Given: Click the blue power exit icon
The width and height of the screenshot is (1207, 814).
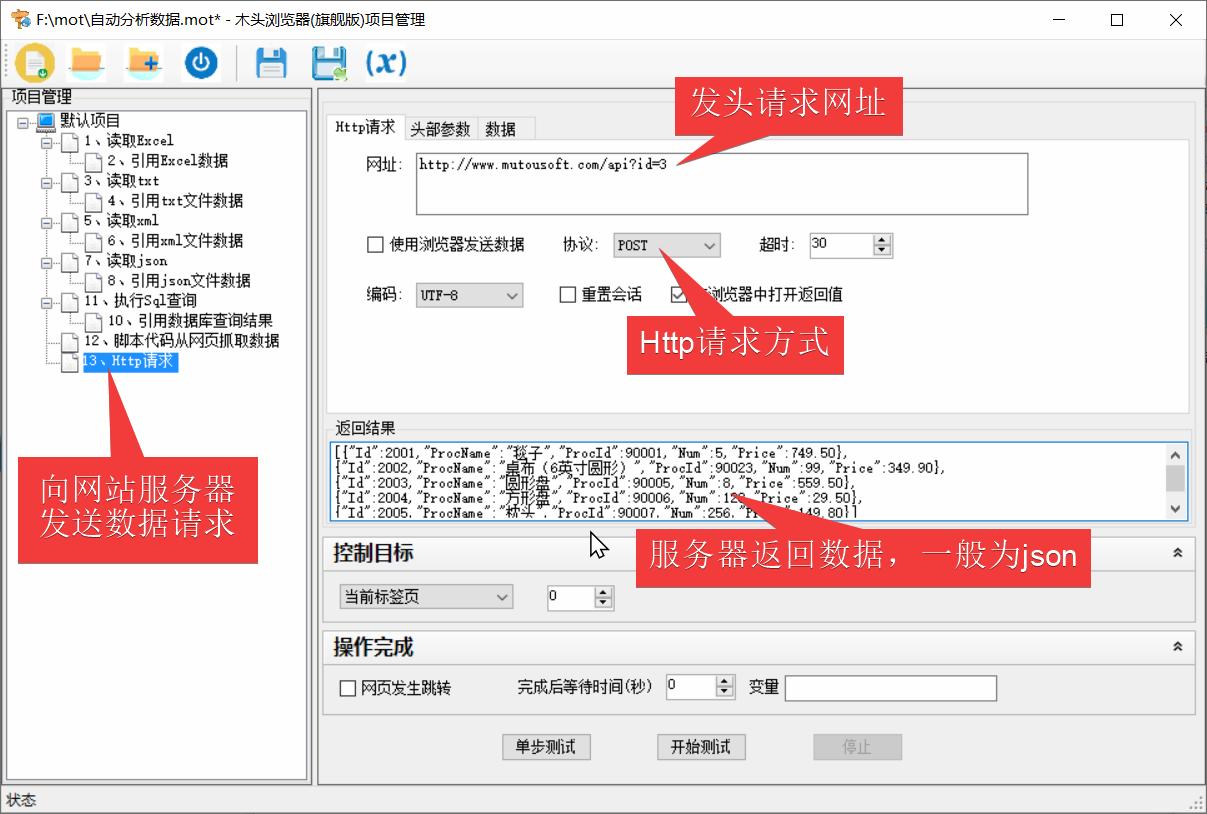Looking at the screenshot, I should tap(201, 62).
